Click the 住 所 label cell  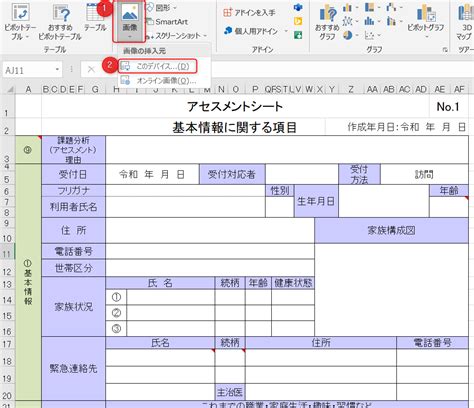[x=73, y=230]
